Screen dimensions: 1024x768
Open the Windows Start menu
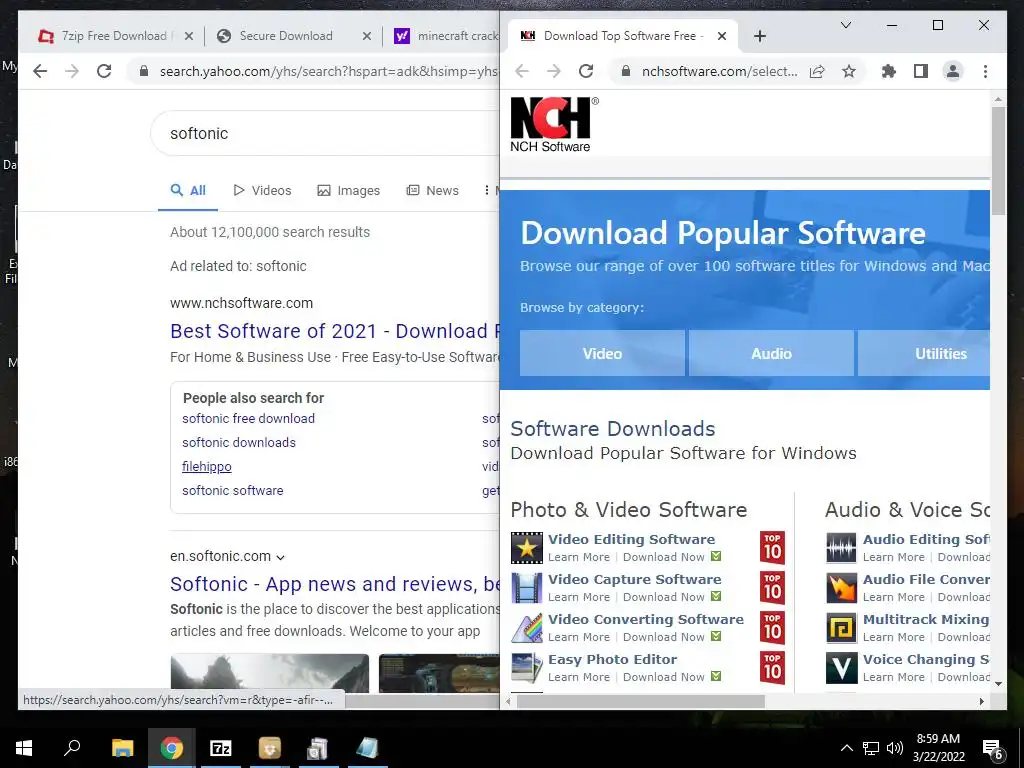pyautogui.click(x=24, y=748)
